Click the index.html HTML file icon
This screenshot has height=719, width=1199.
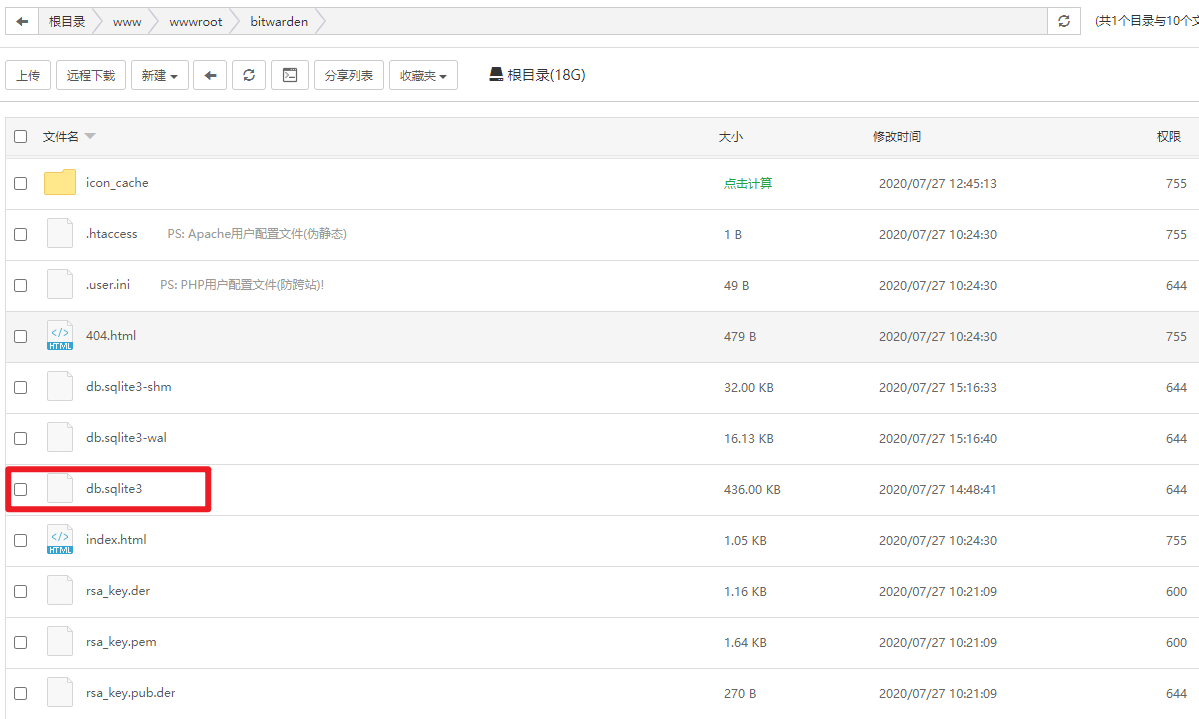(x=59, y=539)
